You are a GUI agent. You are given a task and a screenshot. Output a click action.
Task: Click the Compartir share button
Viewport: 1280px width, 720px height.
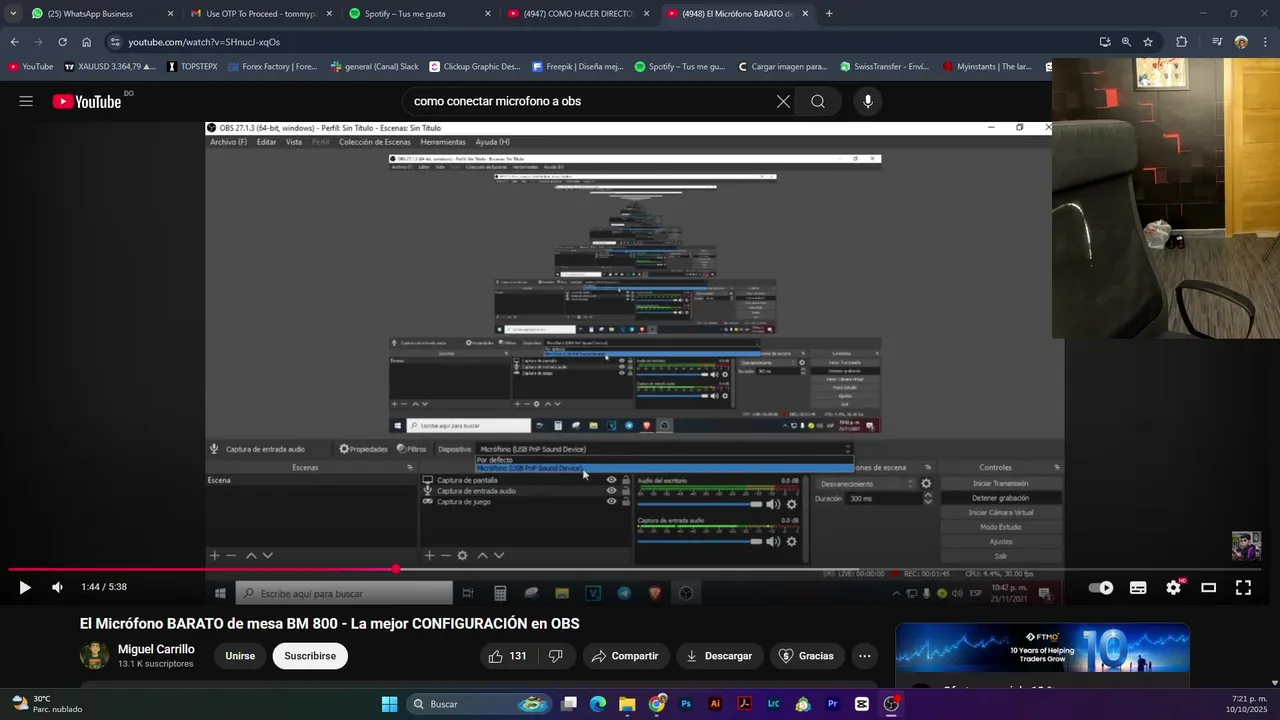click(x=624, y=656)
